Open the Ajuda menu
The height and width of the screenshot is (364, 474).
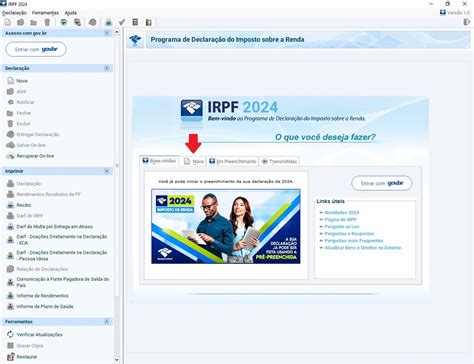[x=71, y=13]
